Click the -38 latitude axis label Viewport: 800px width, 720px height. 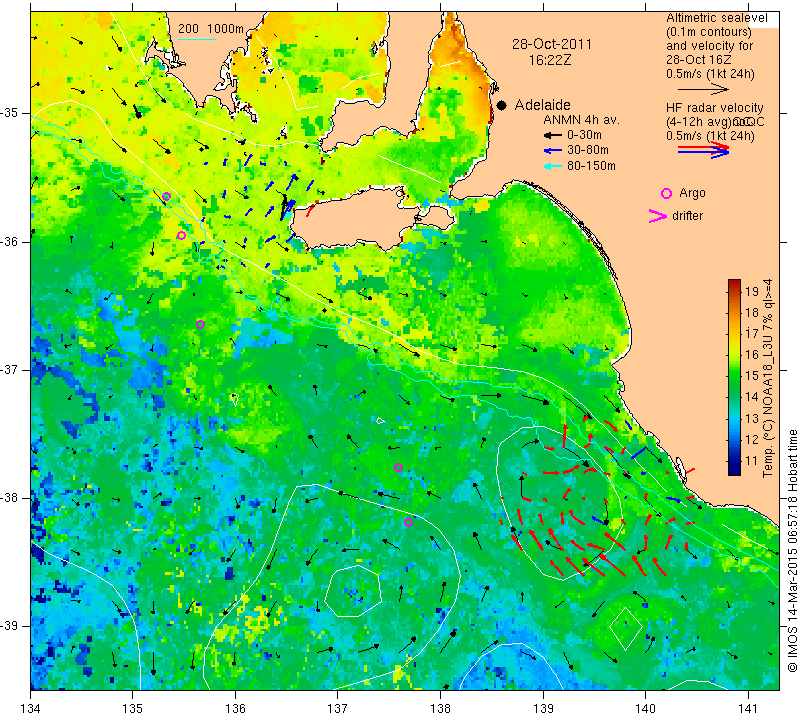point(10,498)
